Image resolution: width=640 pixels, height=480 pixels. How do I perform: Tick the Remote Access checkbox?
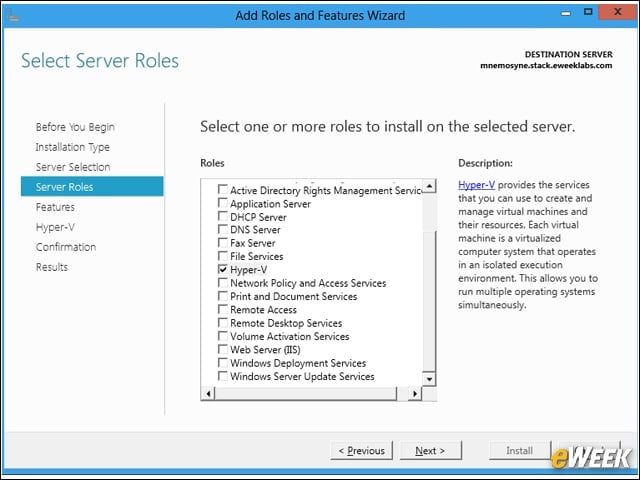click(x=223, y=309)
